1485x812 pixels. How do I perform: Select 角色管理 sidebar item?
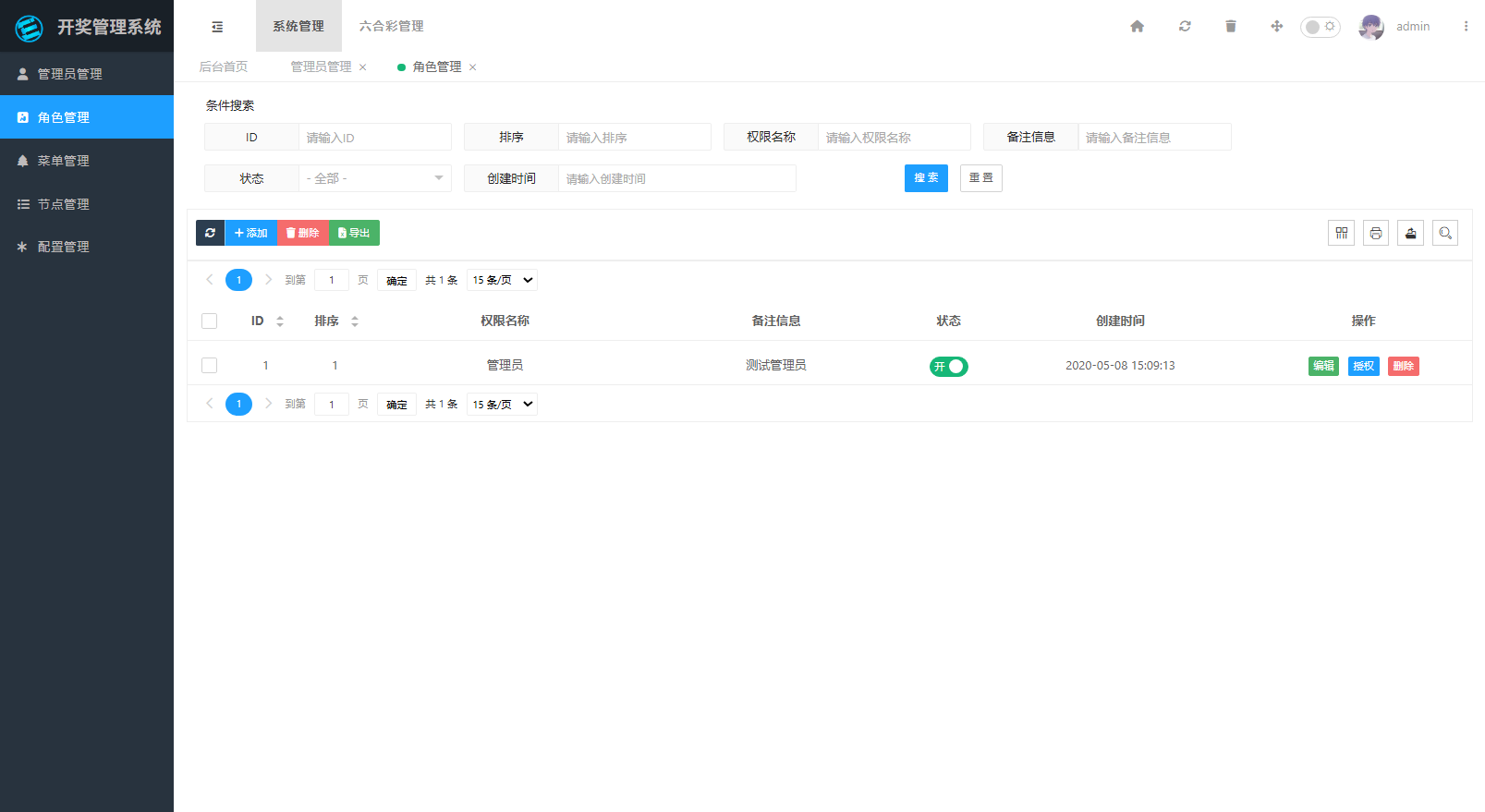tap(87, 117)
